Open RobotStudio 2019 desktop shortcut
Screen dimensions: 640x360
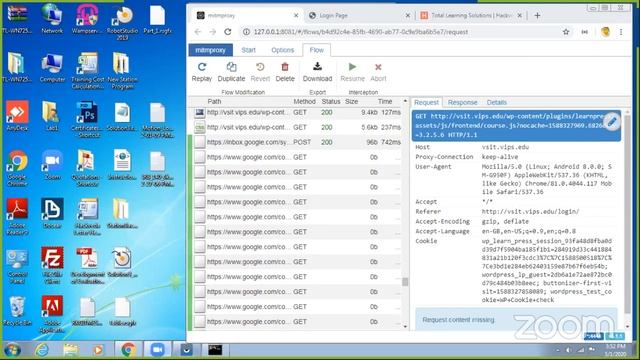[122, 22]
